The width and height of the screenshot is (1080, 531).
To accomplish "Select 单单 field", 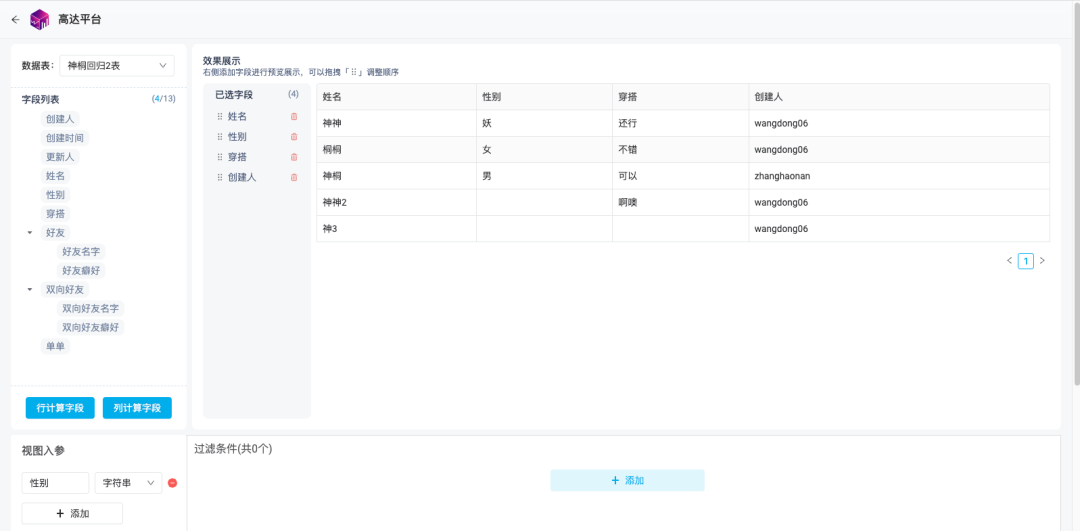I will (x=56, y=346).
